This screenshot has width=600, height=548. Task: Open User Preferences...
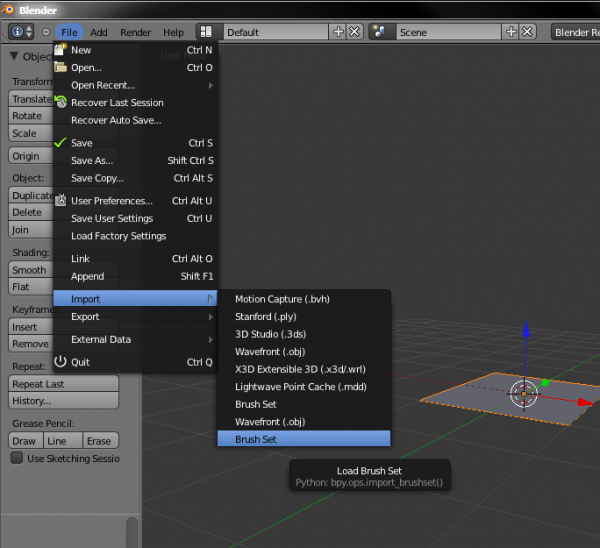coord(136,201)
